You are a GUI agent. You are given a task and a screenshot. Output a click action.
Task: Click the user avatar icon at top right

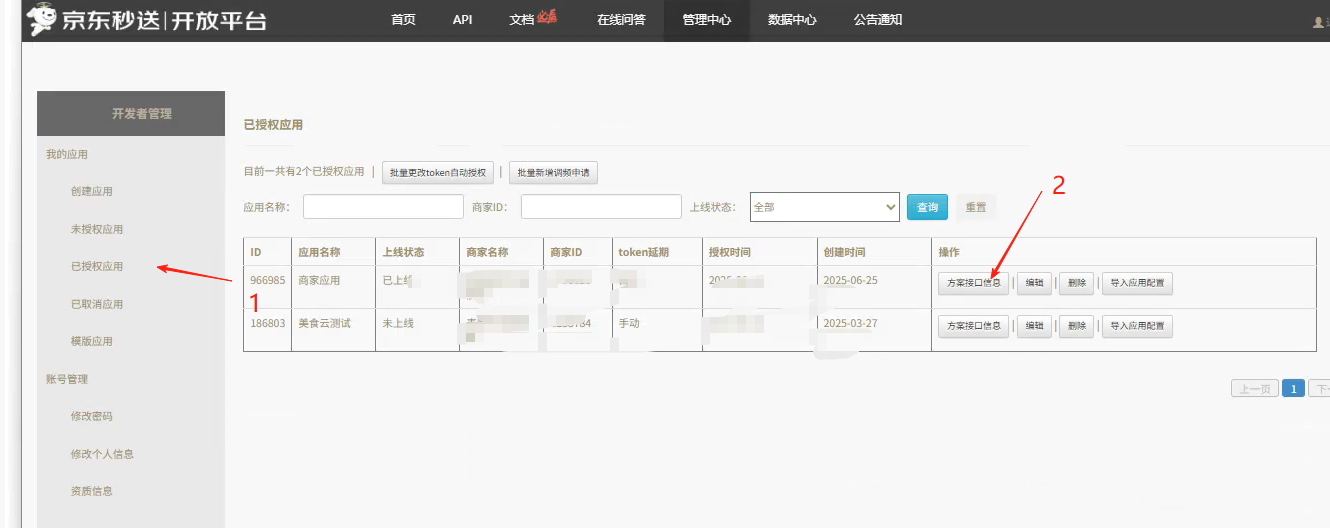1318,21
